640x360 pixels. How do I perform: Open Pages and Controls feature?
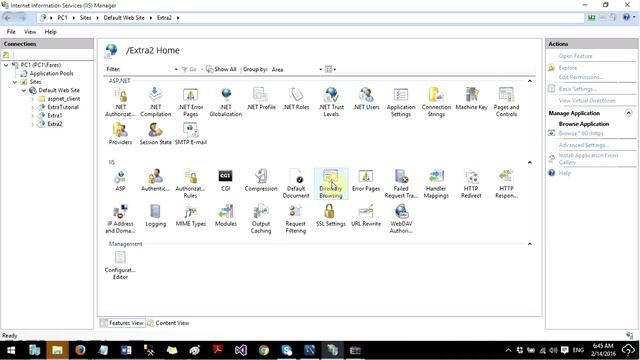click(506, 102)
